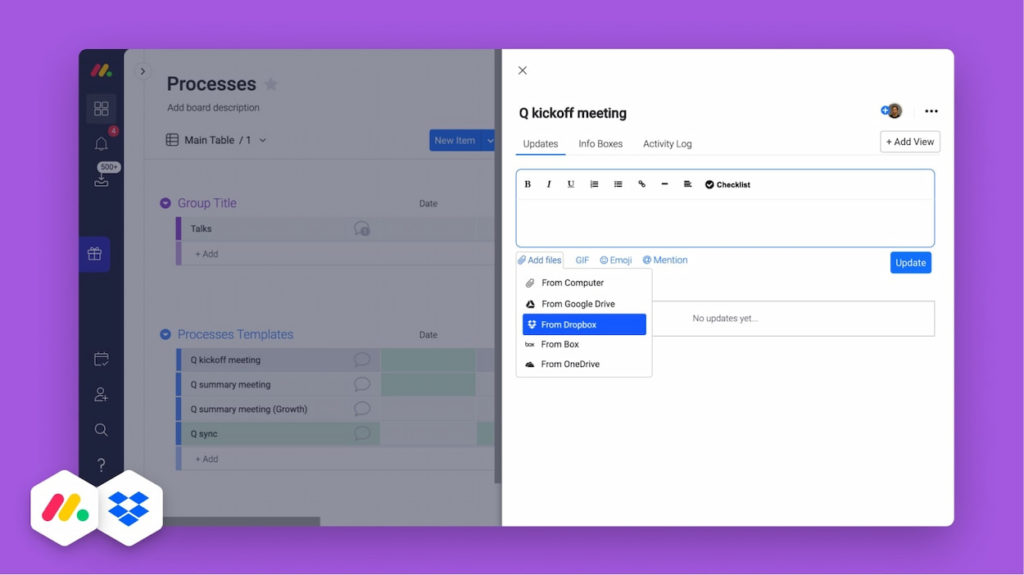Viewport: 1024px width, 575px height.
Task: Click the text alignment icon
Action: pyautogui.click(x=688, y=184)
